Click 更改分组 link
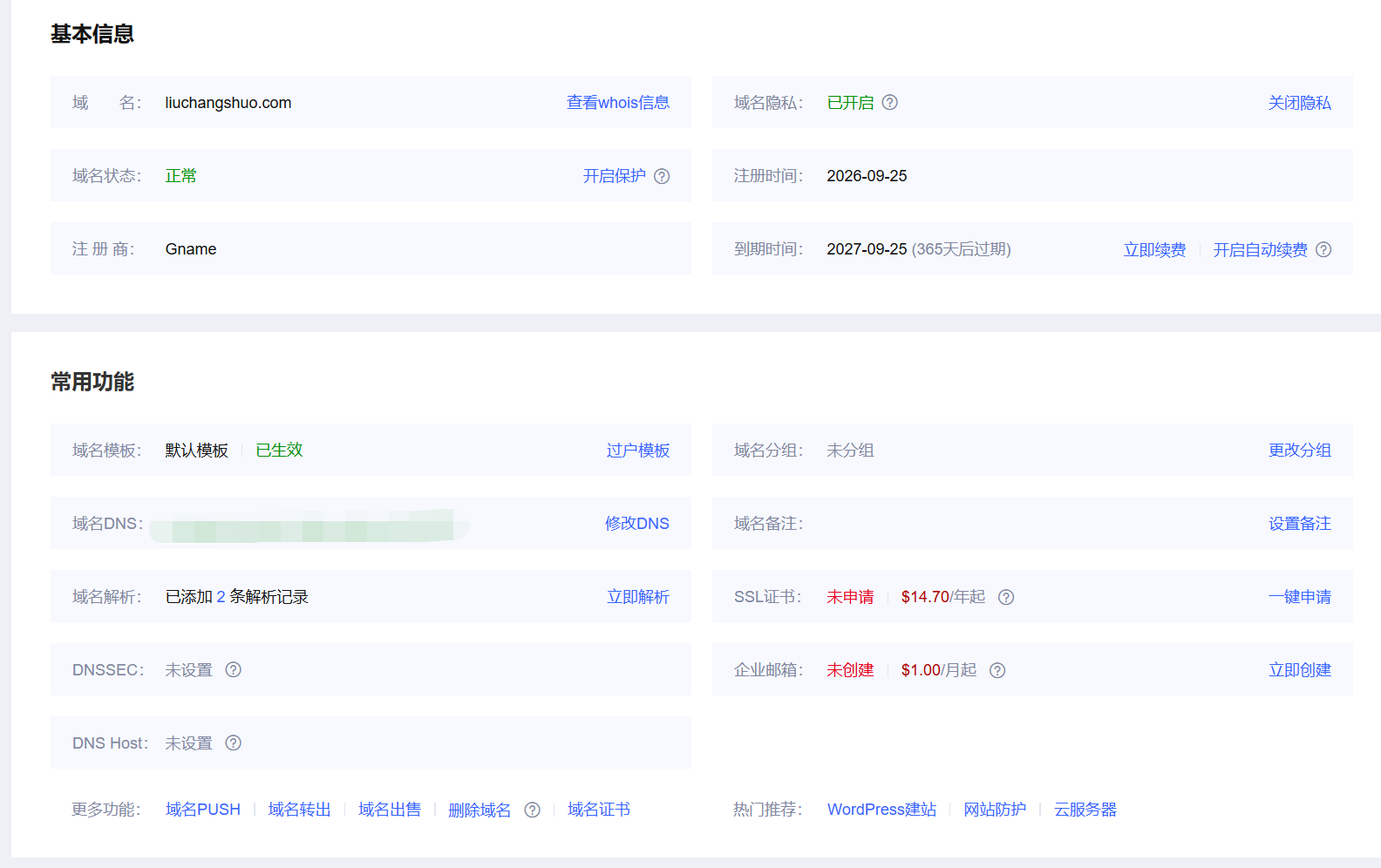The image size is (1381, 868). [x=1299, y=450]
